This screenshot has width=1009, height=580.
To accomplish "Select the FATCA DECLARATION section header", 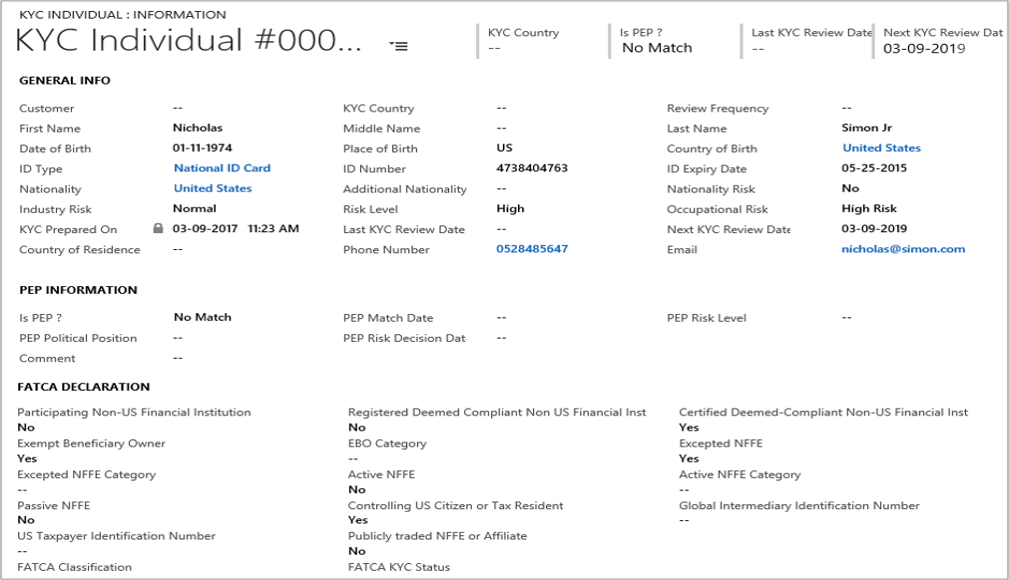I will pos(84,387).
